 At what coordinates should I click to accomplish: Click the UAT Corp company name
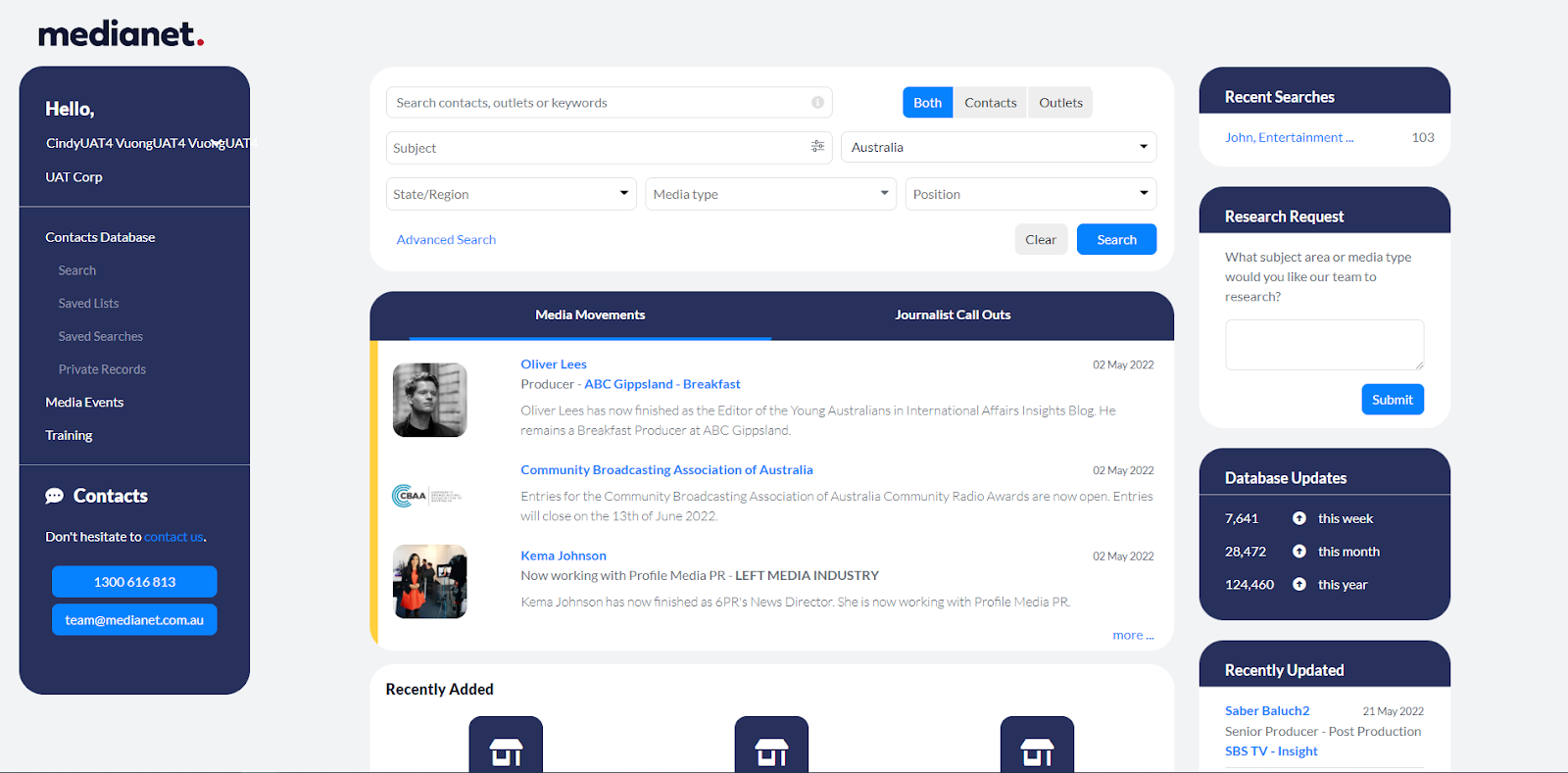coord(73,177)
